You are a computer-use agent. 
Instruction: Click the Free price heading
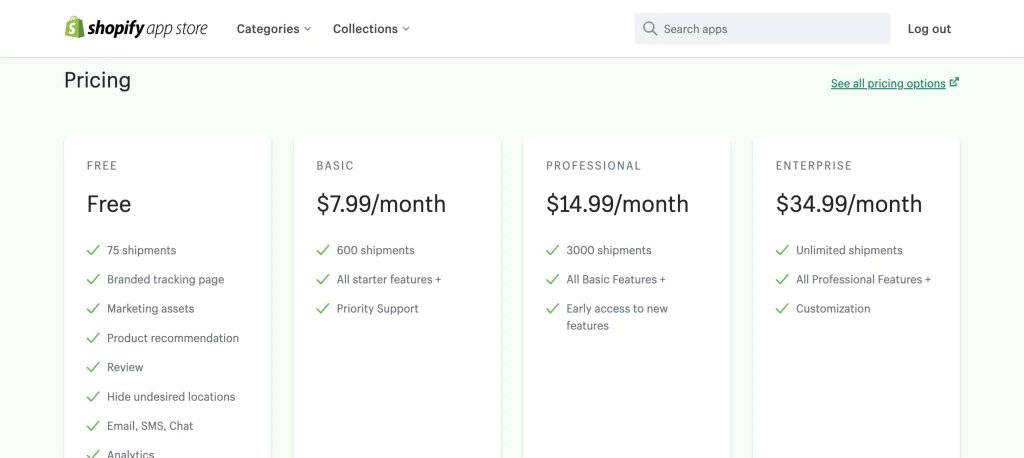(x=109, y=204)
